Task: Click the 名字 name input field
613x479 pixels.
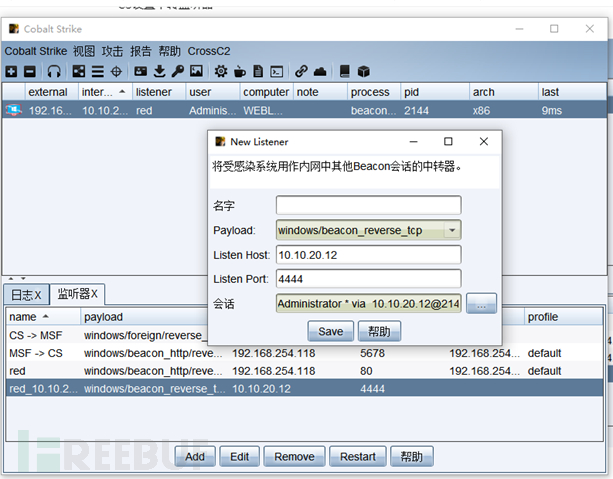Action: 368,205
